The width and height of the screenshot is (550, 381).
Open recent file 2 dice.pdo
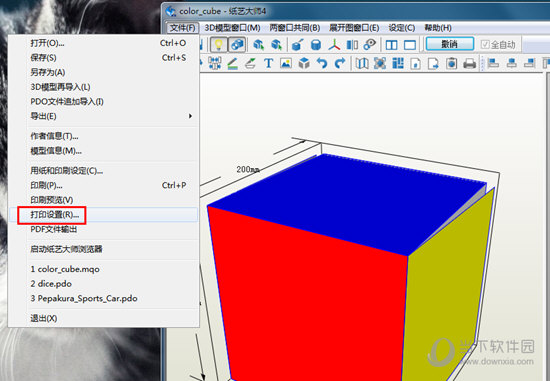click(x=103, y=284)
